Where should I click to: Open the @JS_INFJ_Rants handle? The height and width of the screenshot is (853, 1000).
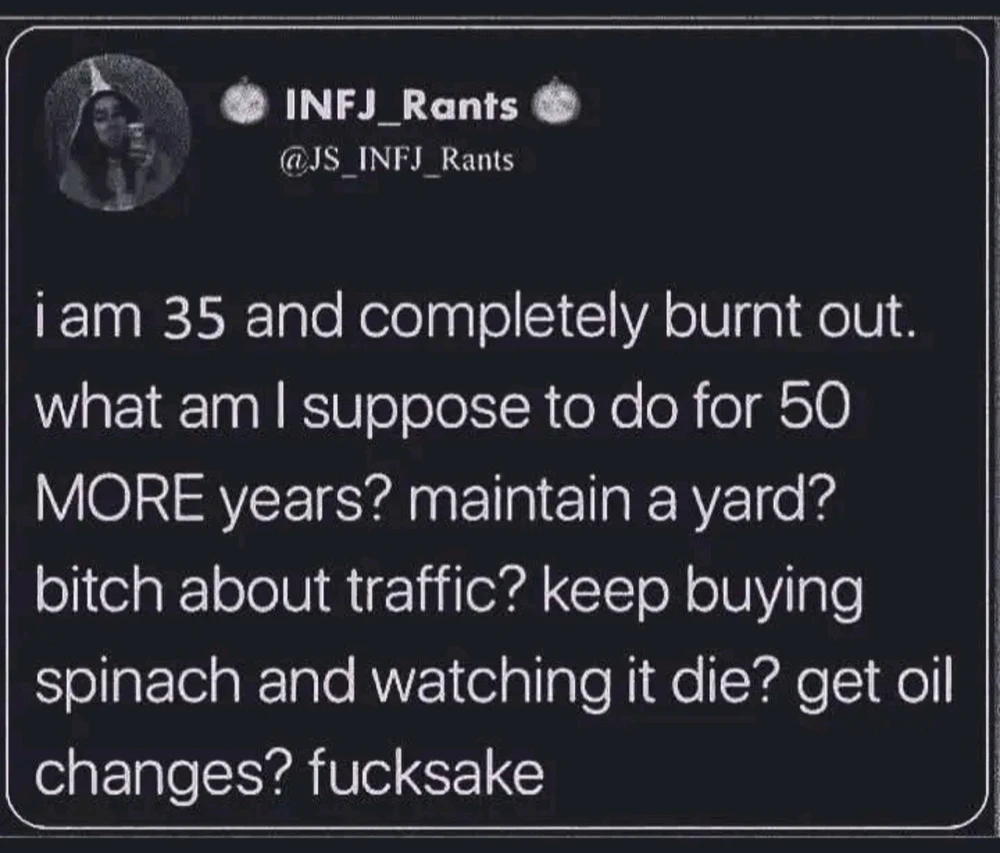click(388, 159)
